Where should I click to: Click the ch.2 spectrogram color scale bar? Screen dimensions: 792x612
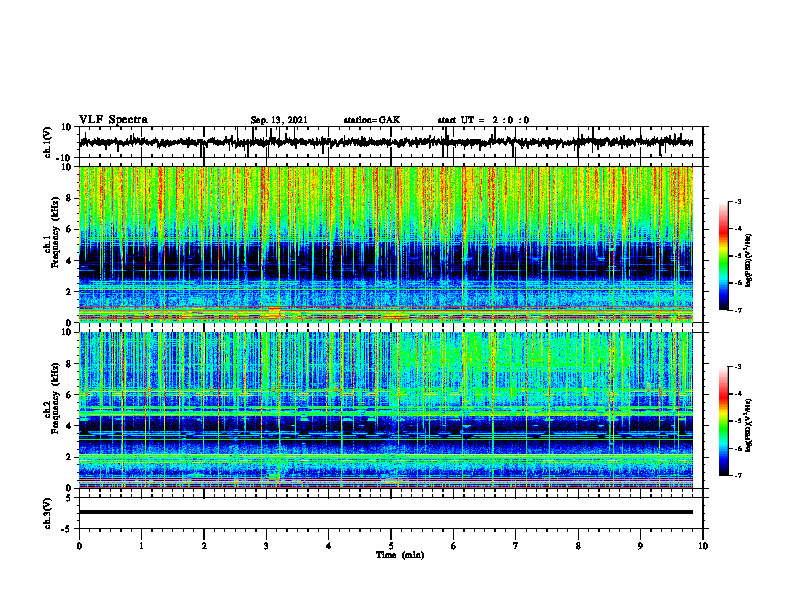click(723, 421)
